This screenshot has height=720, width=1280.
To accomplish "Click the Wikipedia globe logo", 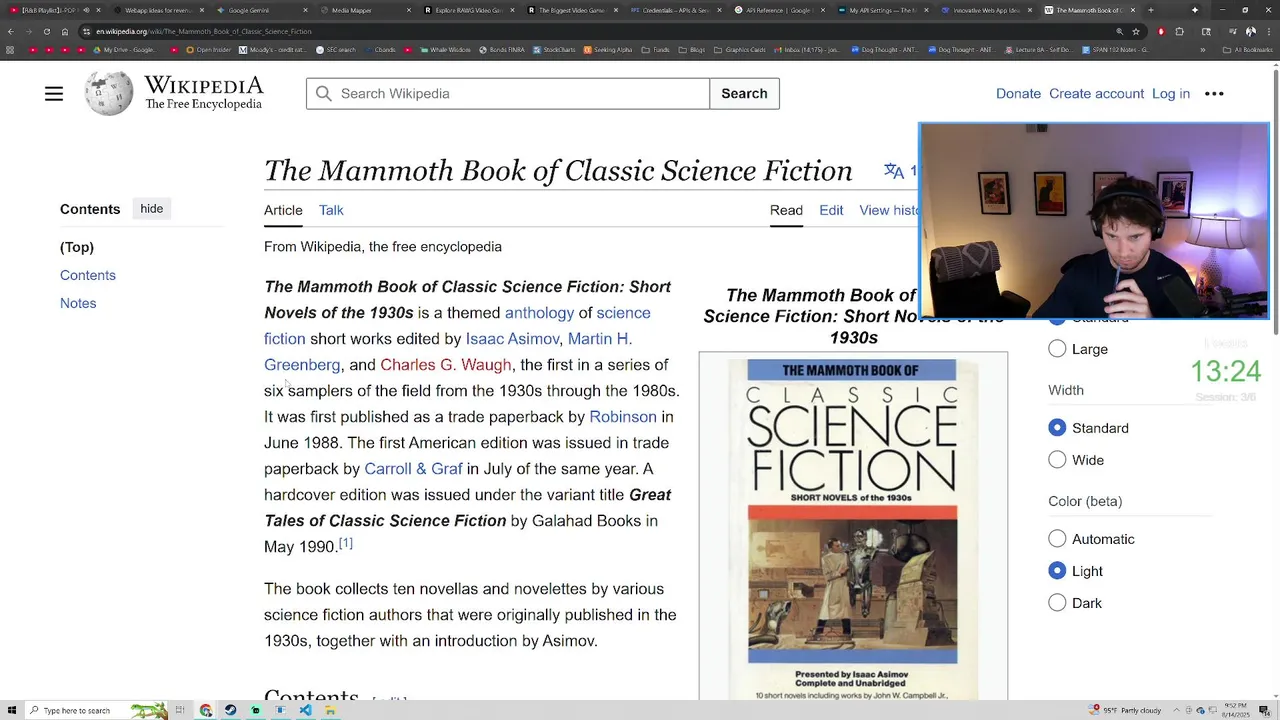I will point(109,94).
